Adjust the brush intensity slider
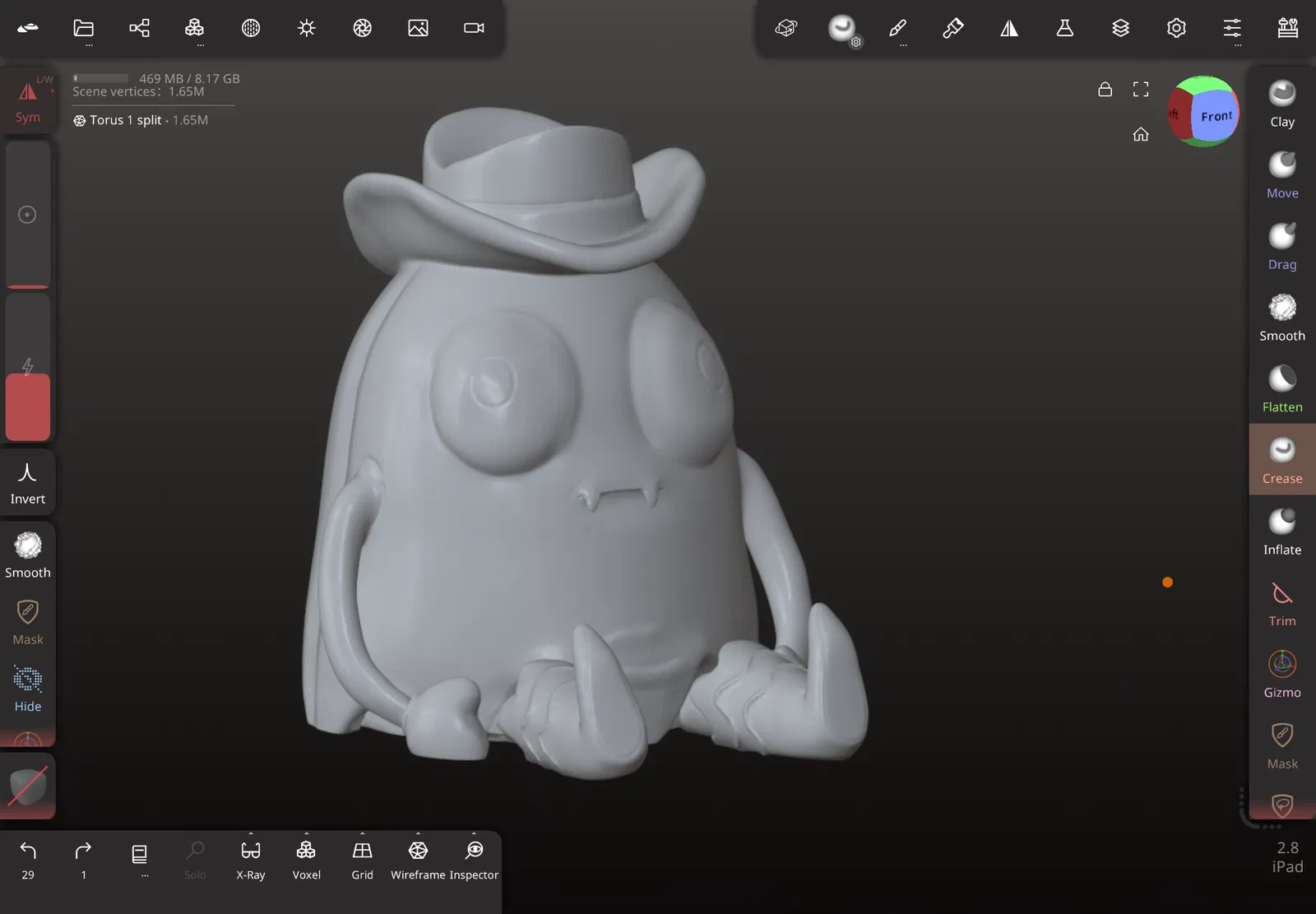Screen dimensions: 1316x914 click(28, 368)
